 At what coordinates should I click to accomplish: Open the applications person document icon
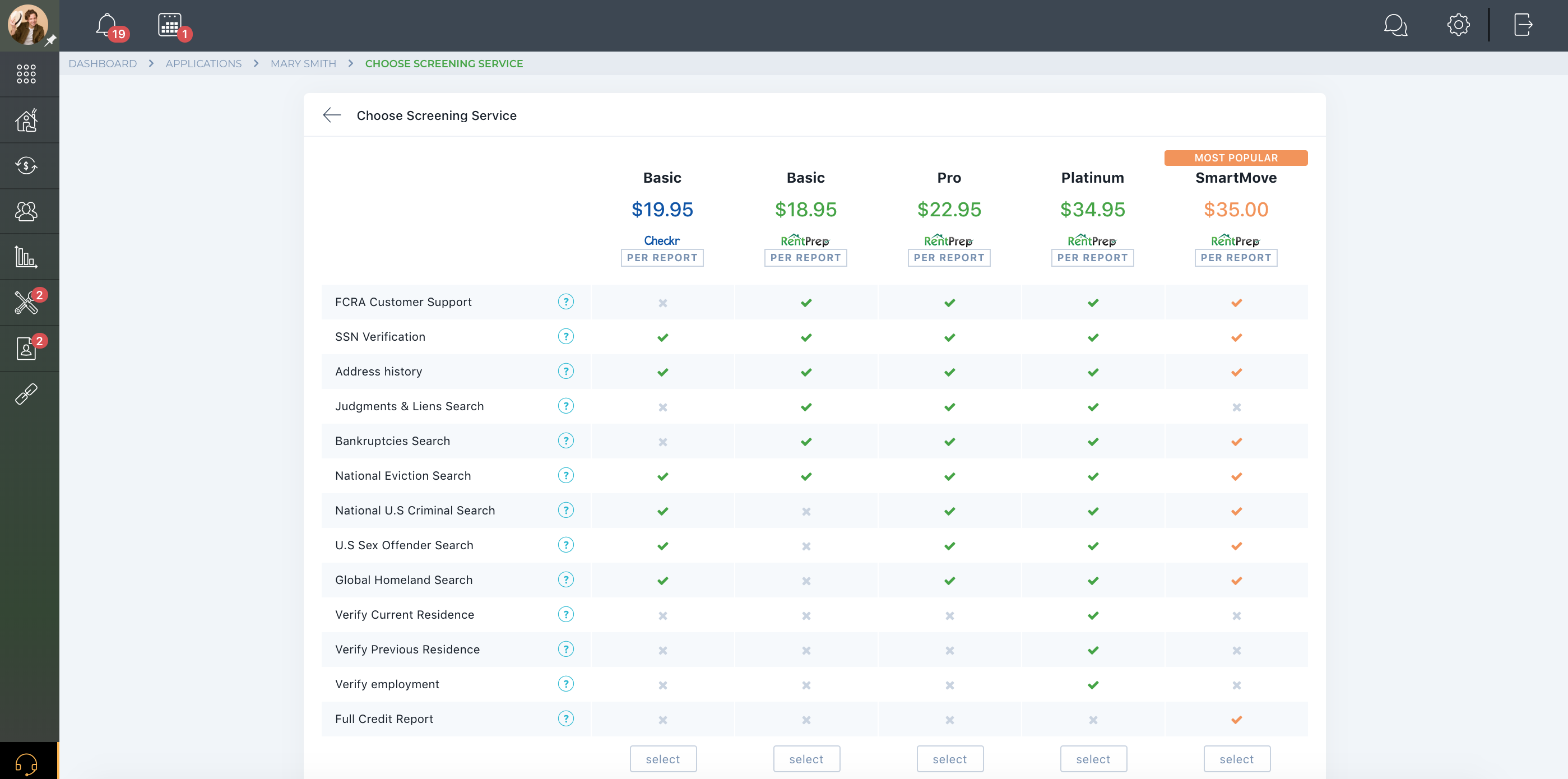(x=26, y=348)
